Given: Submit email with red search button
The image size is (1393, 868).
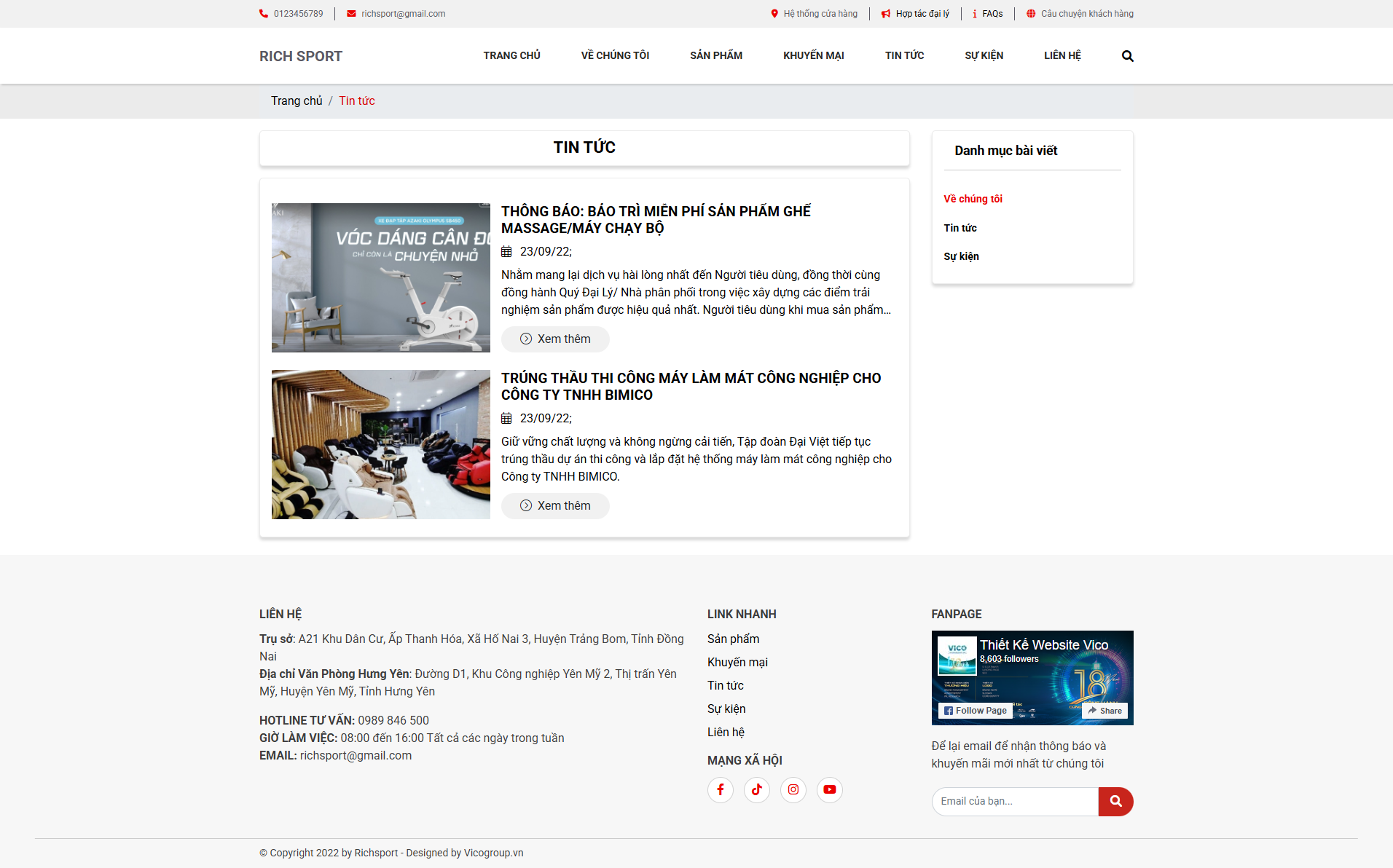Looking at the screenshot, I should pyautogui.click(x=1115, y=801).
